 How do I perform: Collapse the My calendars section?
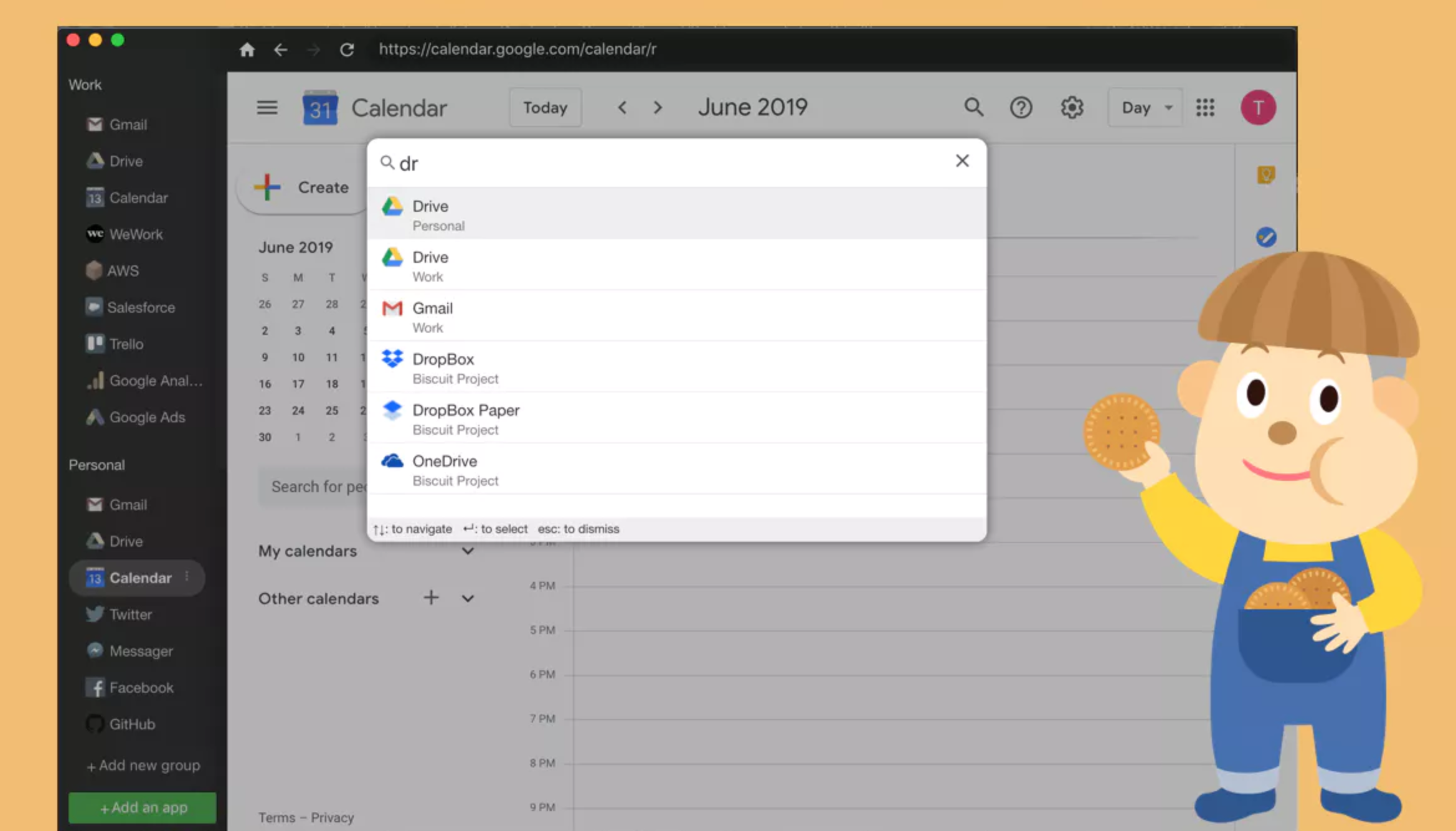point(468,551)
